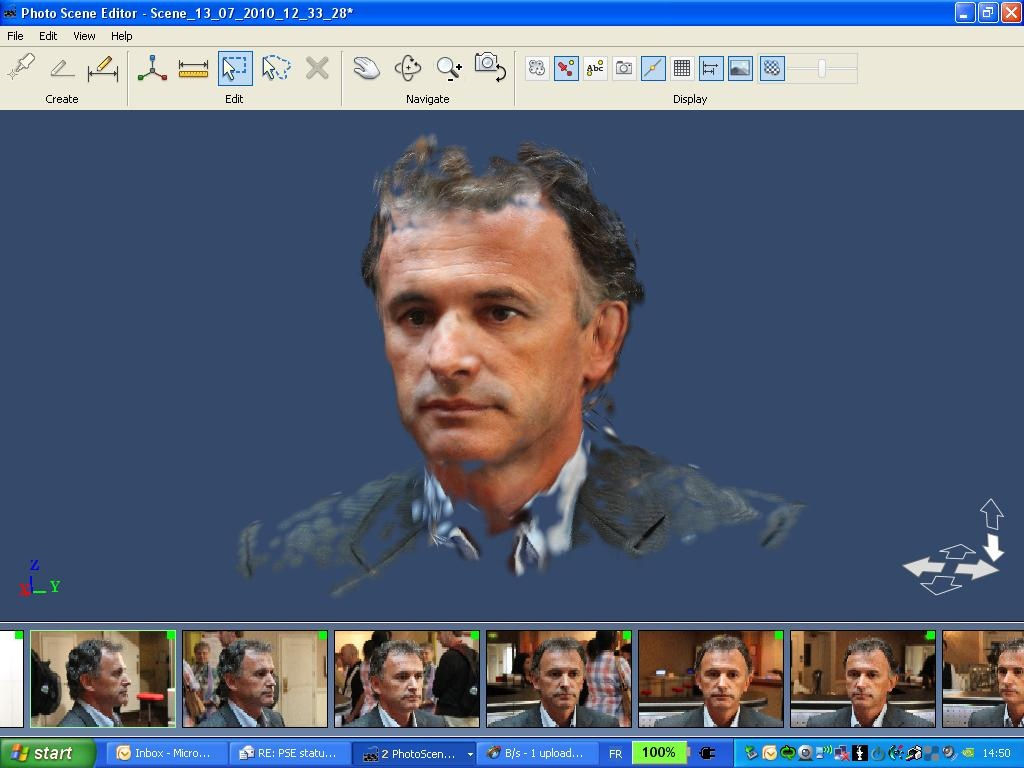Open the View menu
Image resolution: width=1024 pixels, height=768 pixels.
coord(84,36)
